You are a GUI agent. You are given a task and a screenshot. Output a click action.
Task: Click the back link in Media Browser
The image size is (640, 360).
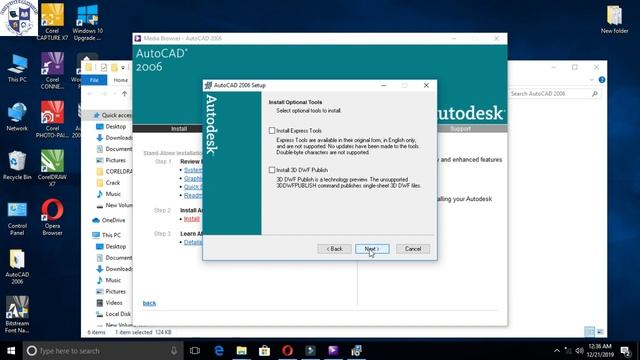coord(149,303)
